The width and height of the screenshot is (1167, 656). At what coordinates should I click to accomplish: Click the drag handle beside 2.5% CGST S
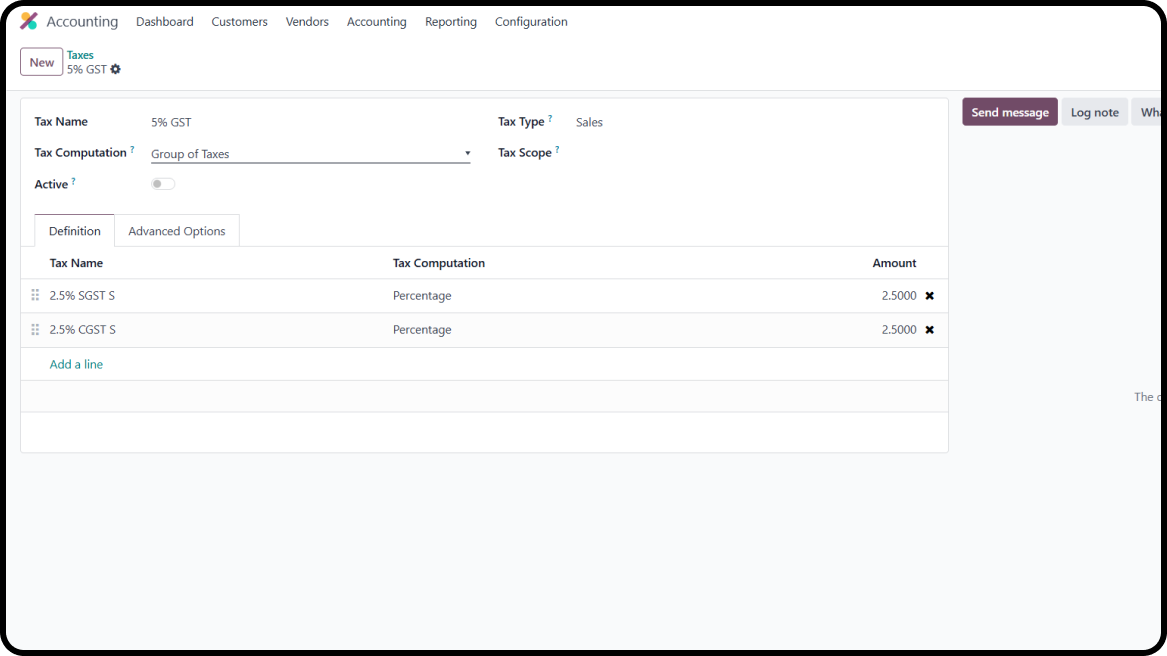tap(35, 329)
